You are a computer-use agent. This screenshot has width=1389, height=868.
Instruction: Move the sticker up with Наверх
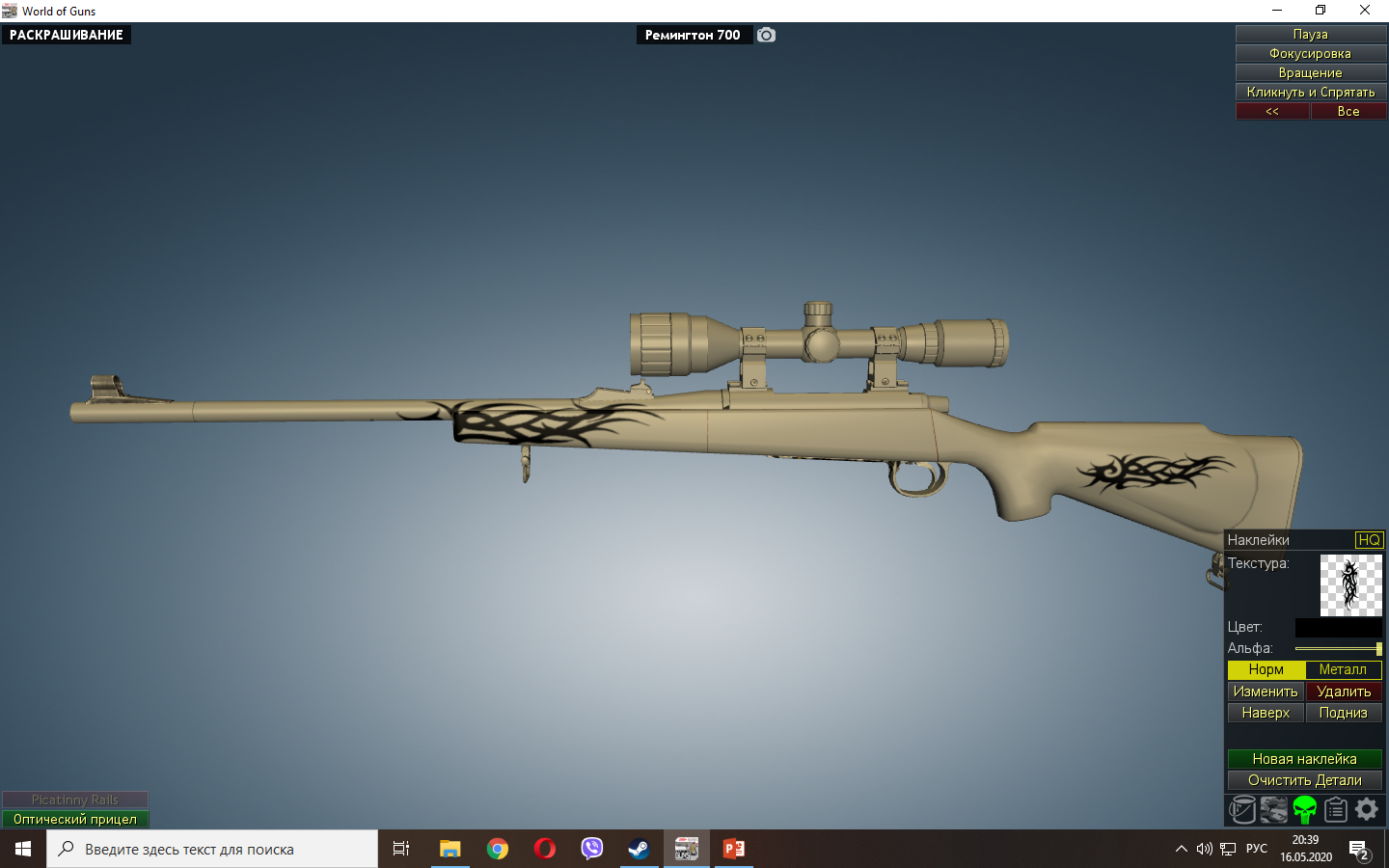(x=1266, y=713)
